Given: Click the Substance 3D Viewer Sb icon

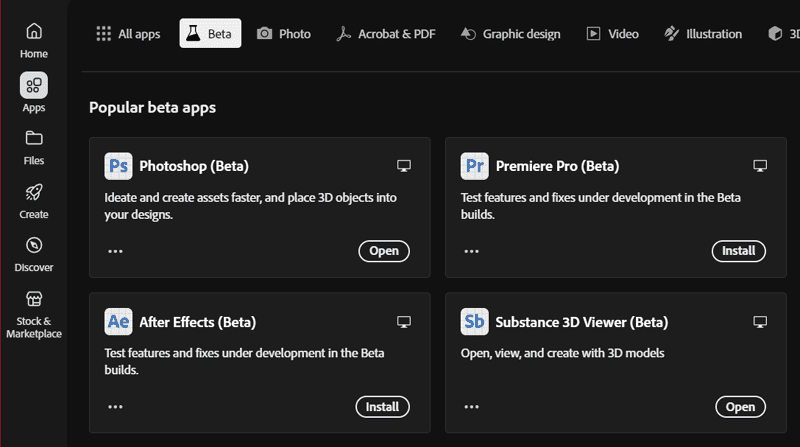Looking at the screenshot, I should pyautogui.click(x=474, y=321).
